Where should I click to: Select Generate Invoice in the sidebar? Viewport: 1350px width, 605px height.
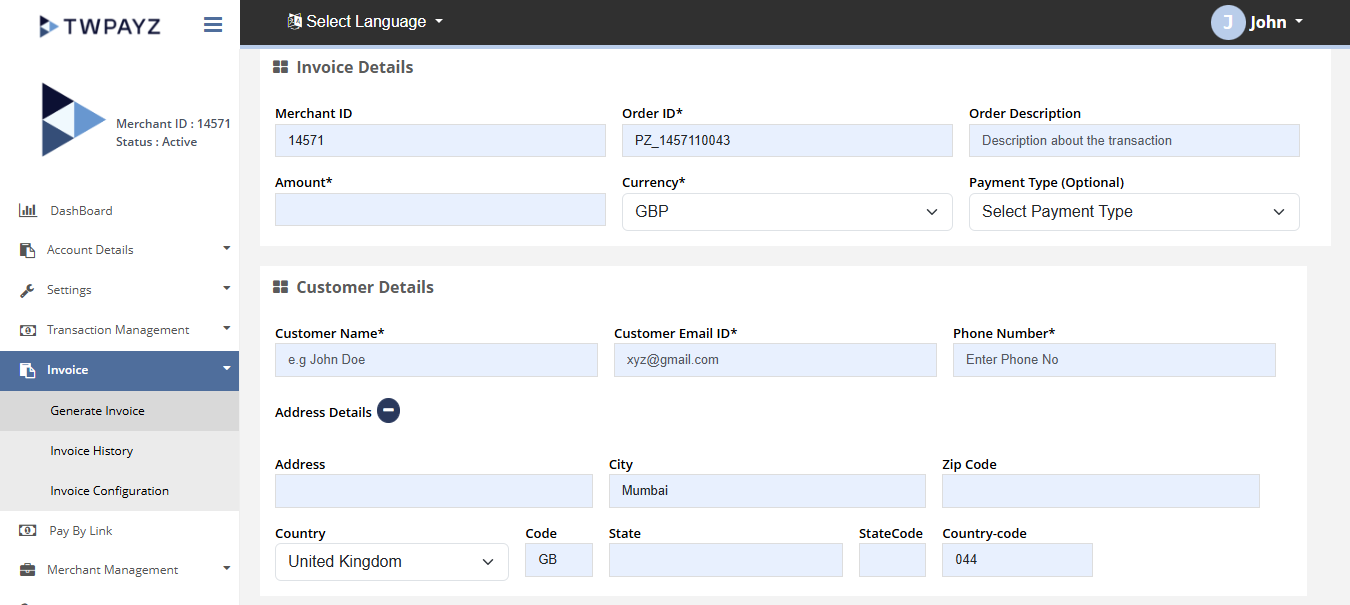click(98, 411)
